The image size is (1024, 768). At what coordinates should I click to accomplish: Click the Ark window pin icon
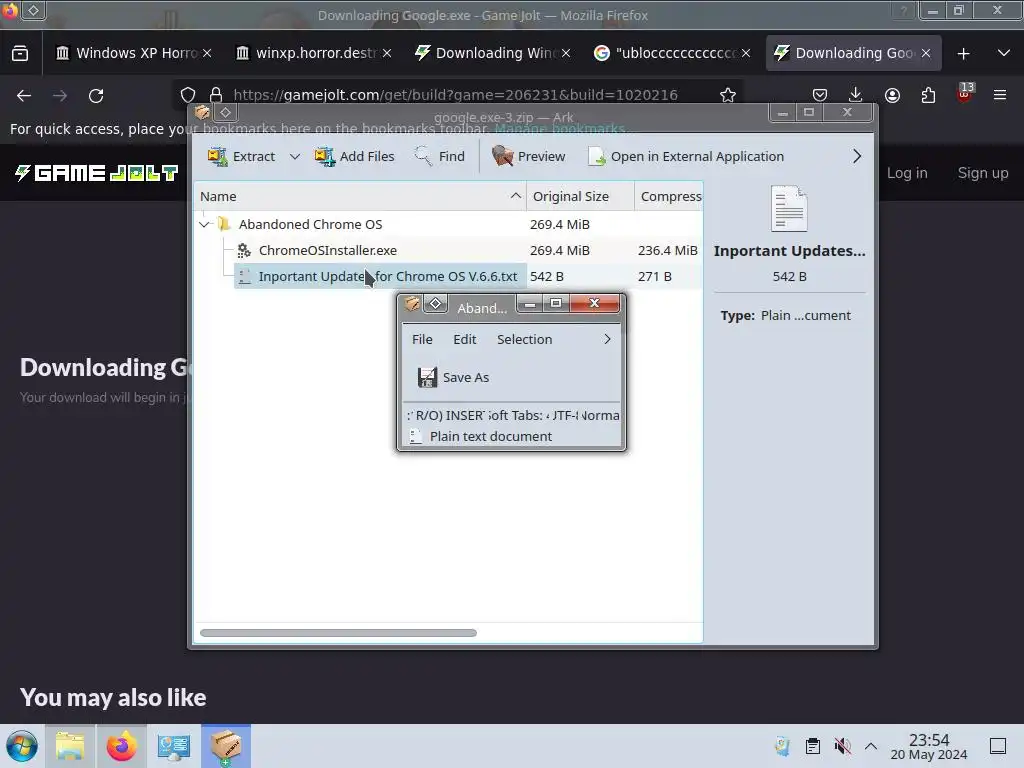point(225,113)
